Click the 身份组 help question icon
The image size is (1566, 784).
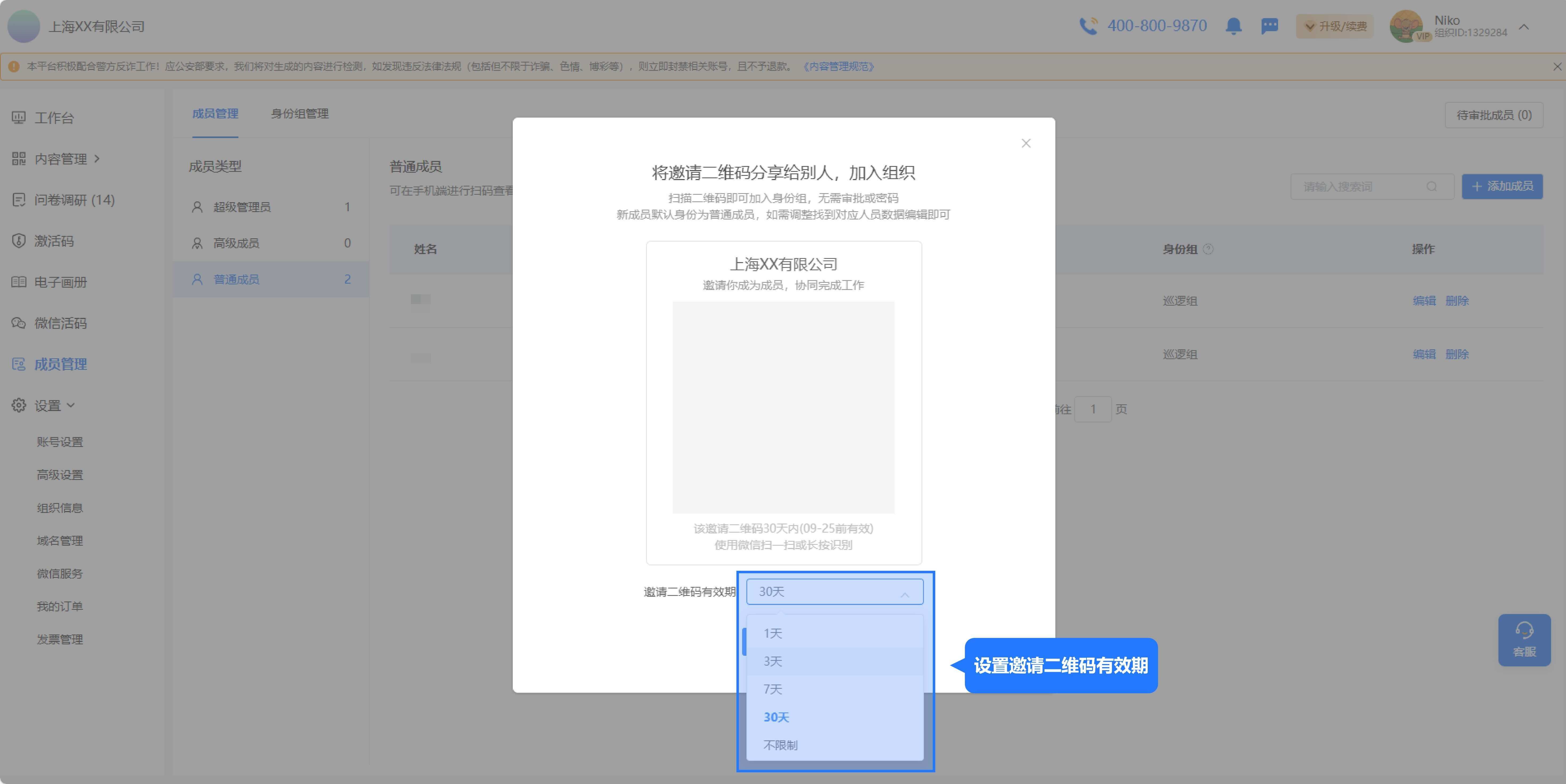(x=1209, y=249)
